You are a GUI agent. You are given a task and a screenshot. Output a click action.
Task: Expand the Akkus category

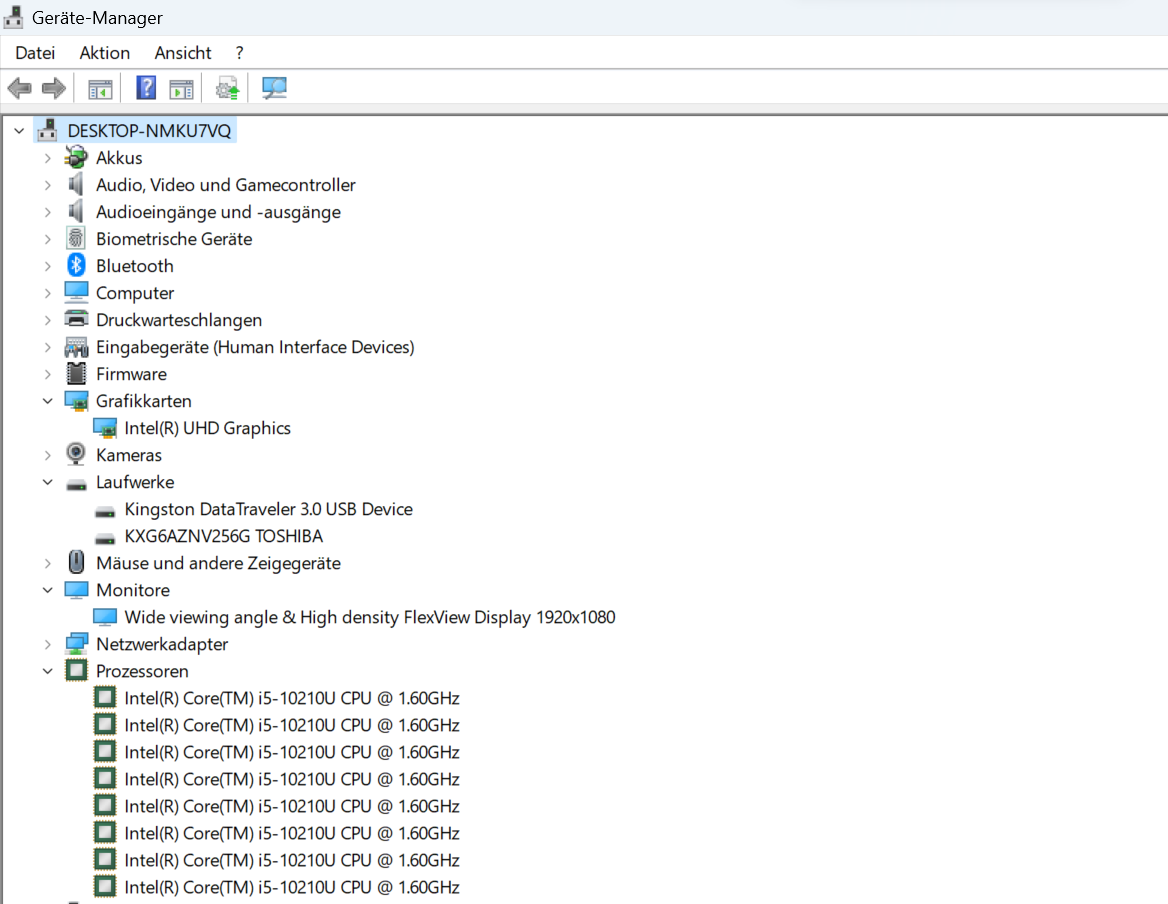coord(48,158)
